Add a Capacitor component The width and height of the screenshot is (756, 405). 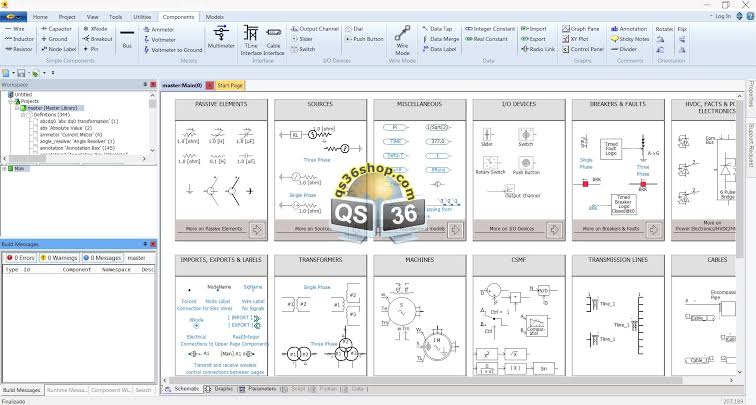tap(56, 29)
